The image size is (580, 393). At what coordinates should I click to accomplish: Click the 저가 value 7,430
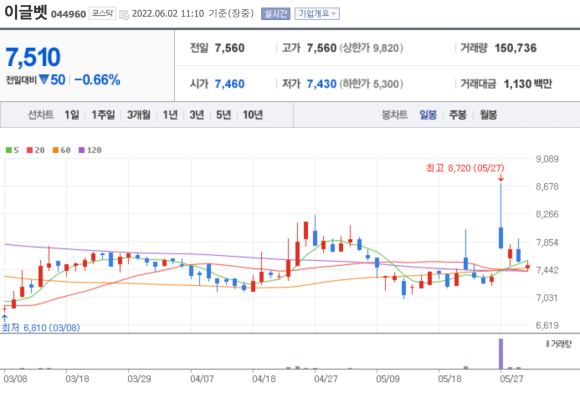click(321, 84)
